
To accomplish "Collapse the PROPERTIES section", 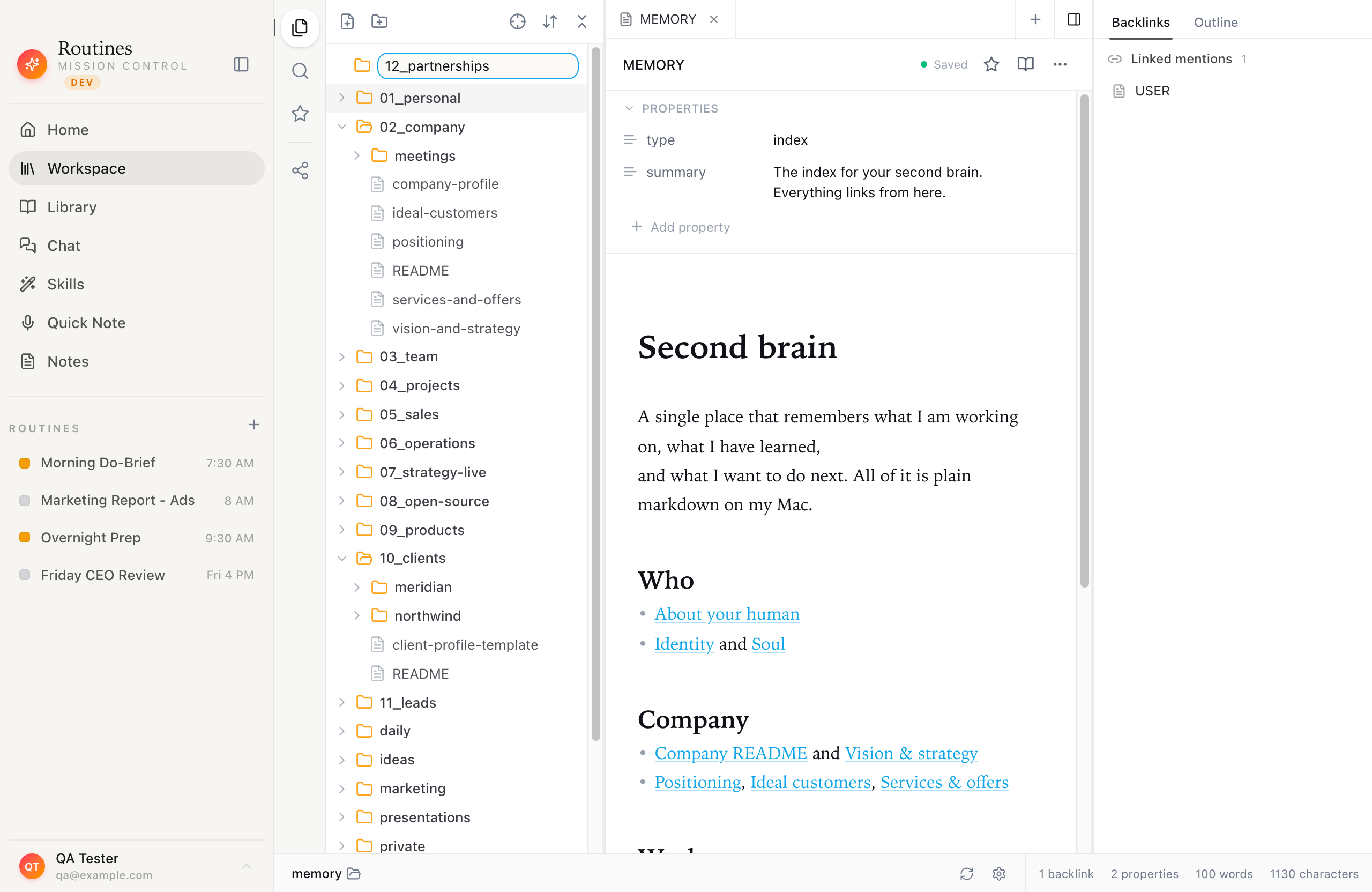I will click(630, 108).
